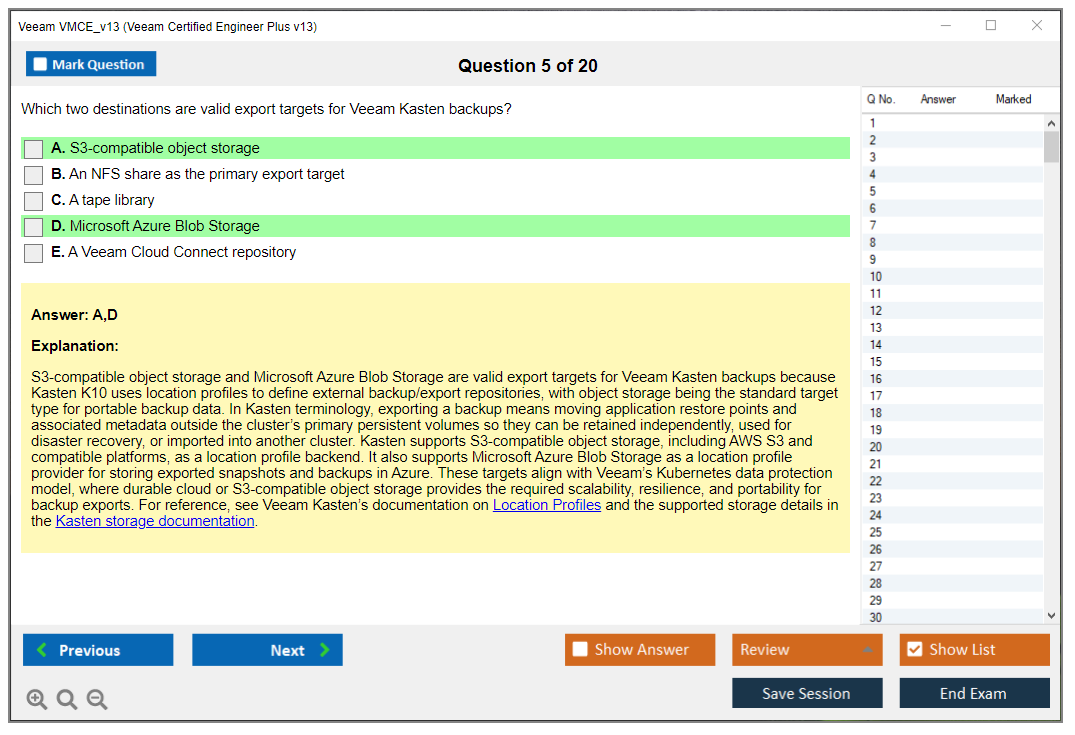The width and height of the screenshot is (1075, 735).
Task: Select question 1 in the list
Action: pyautogui.click(x=953, y=123)
